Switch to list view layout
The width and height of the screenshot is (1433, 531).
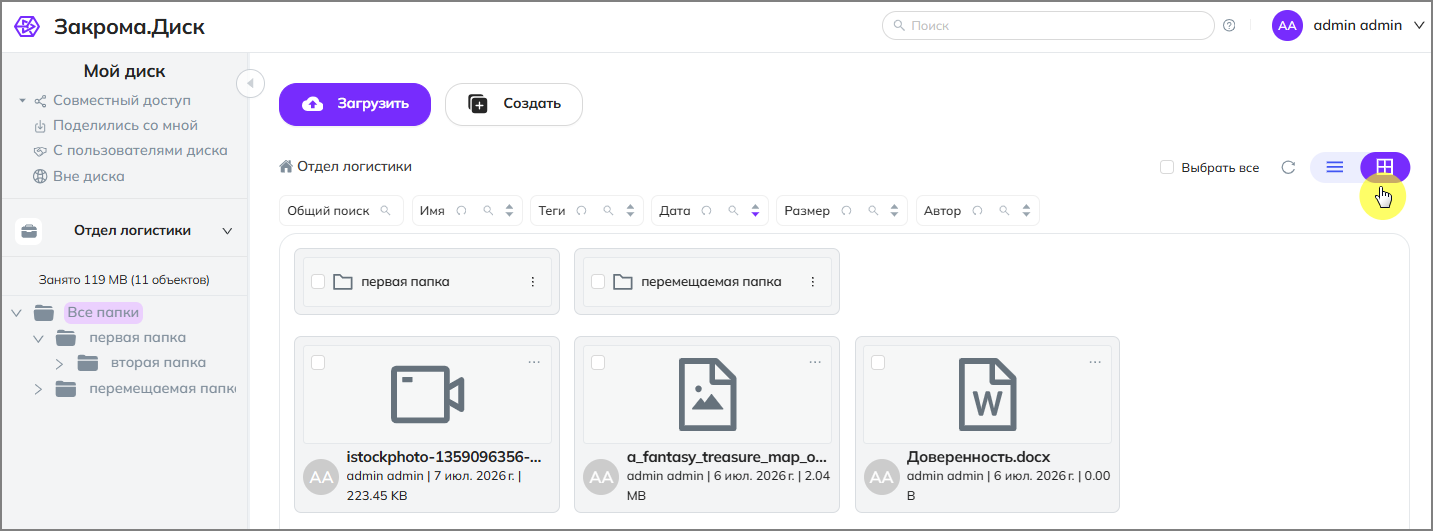coord(1334,167)
